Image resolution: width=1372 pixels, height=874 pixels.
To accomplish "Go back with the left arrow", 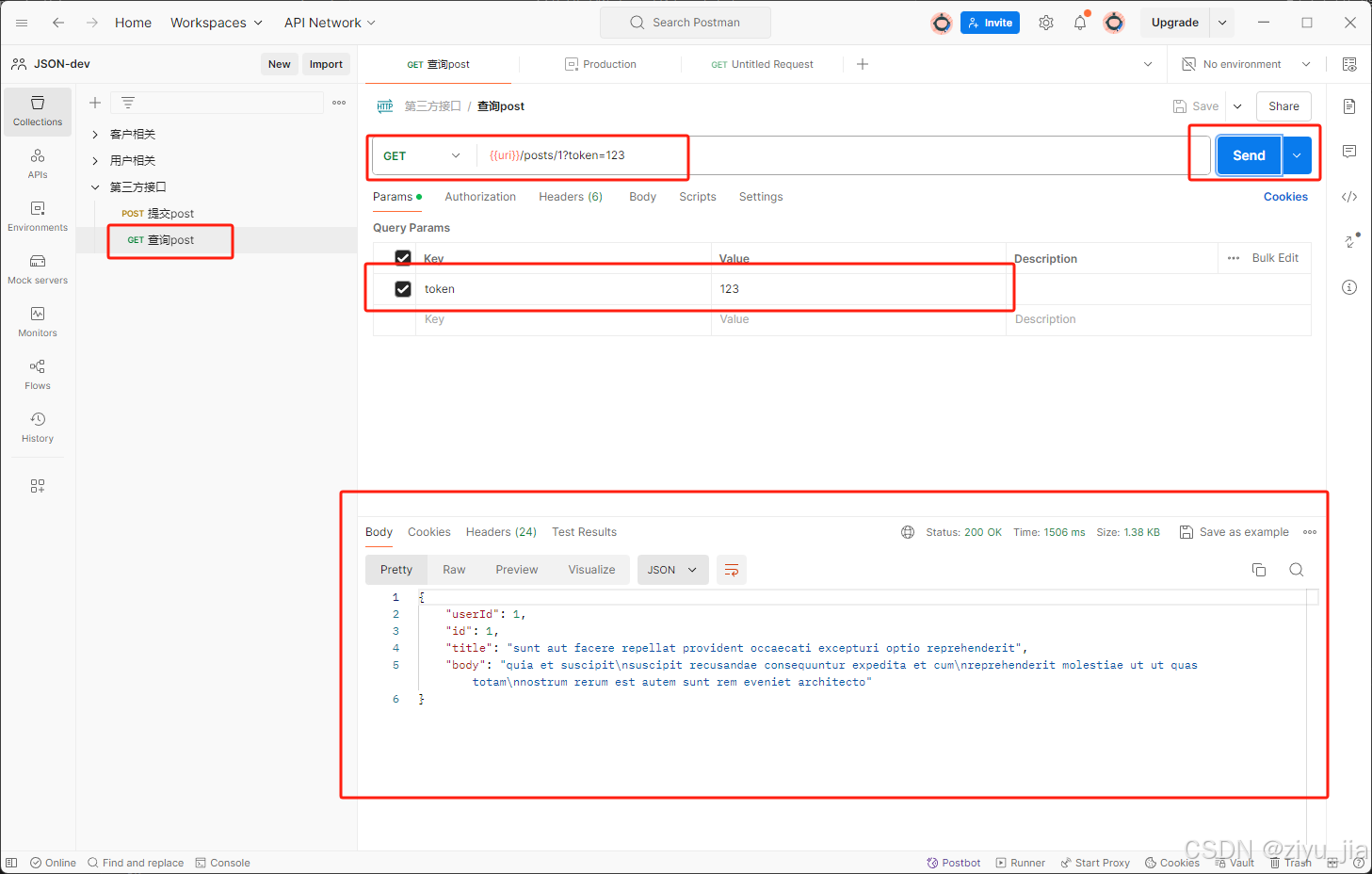I will tap(58, 23).
